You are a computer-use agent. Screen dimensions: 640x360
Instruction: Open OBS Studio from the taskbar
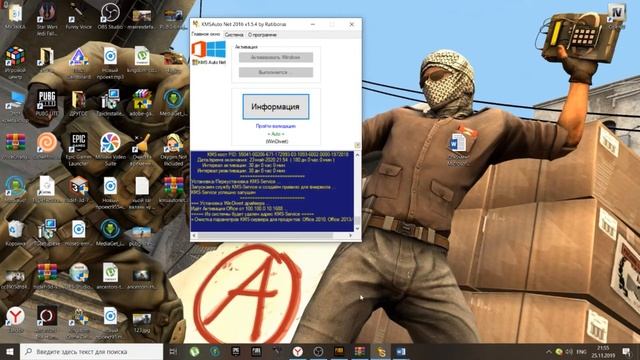[318, 351]
